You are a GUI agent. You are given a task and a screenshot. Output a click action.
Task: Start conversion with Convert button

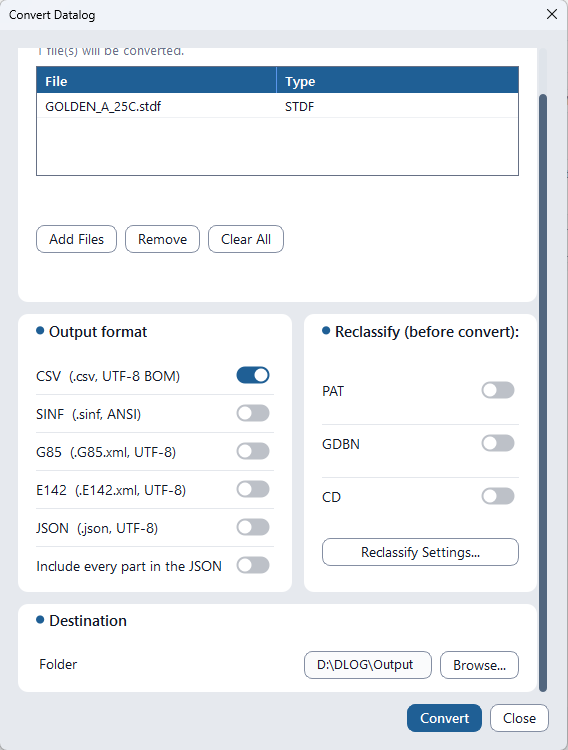445,718
